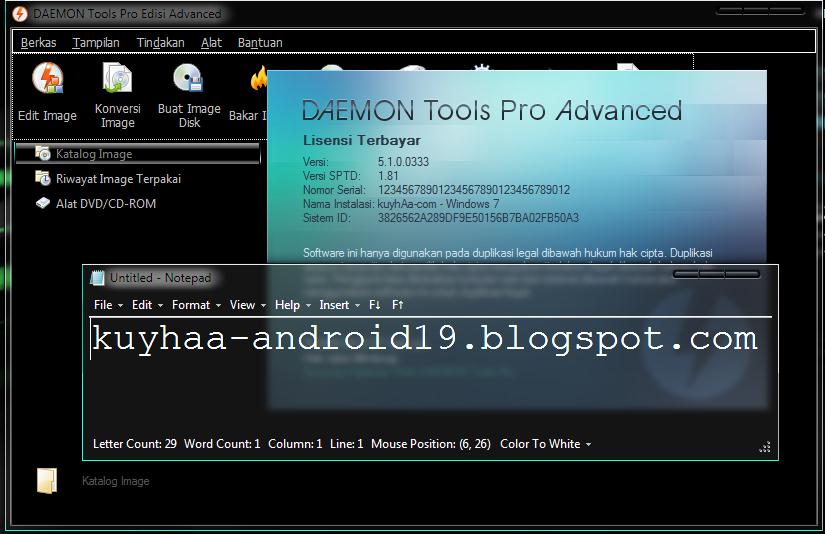Click the F↑ increase font button
Screen dimensions: 825x534
[x=397, y=305]
